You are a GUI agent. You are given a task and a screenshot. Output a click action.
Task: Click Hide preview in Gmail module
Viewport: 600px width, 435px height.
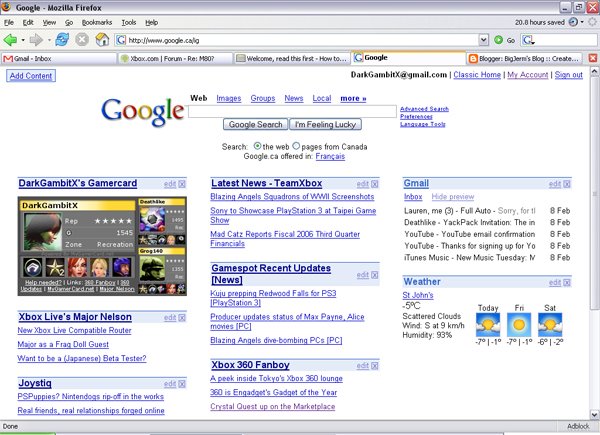(453, 197)
